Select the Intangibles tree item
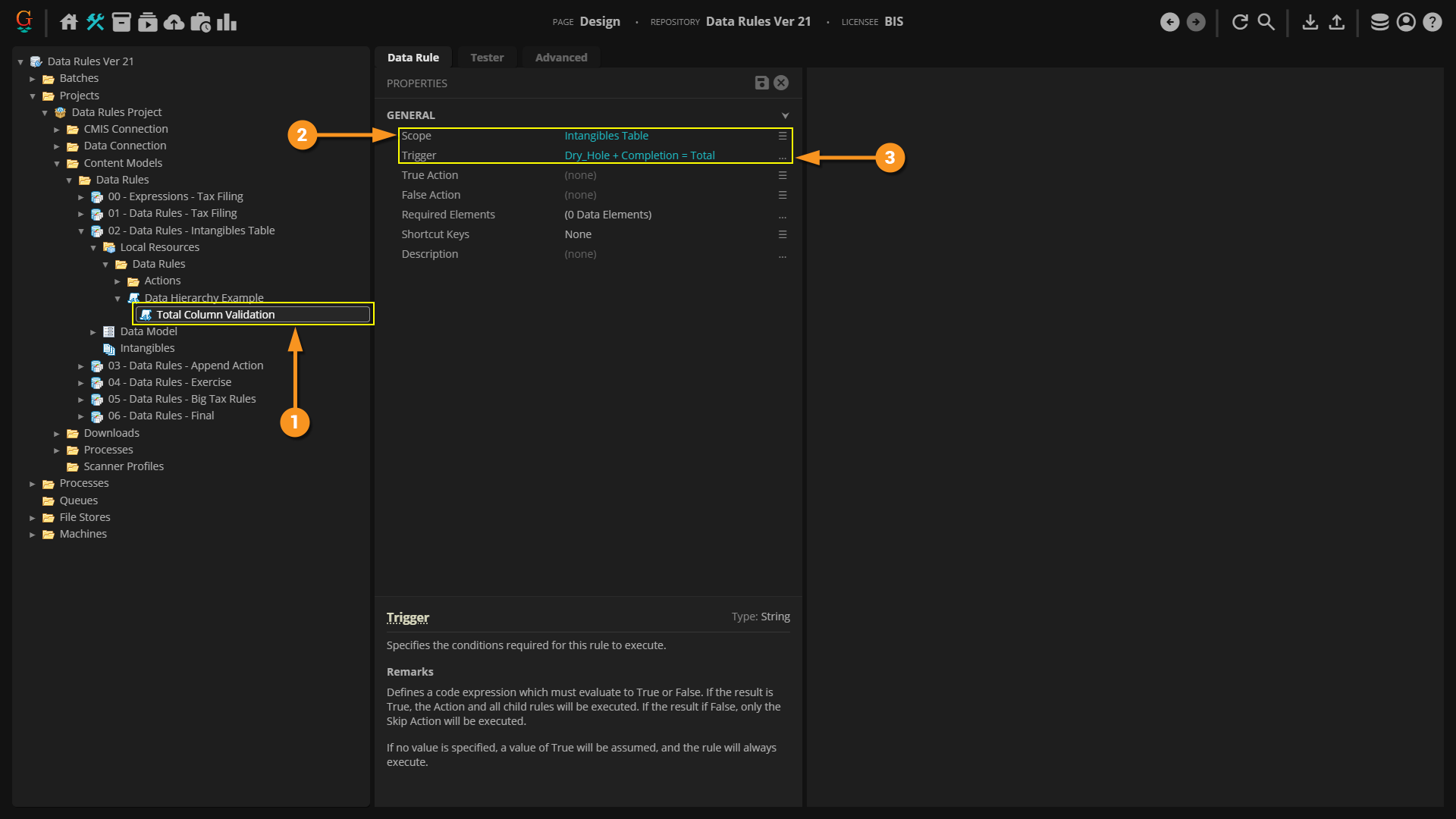1456x819 pixels. (x=147, y=348)
